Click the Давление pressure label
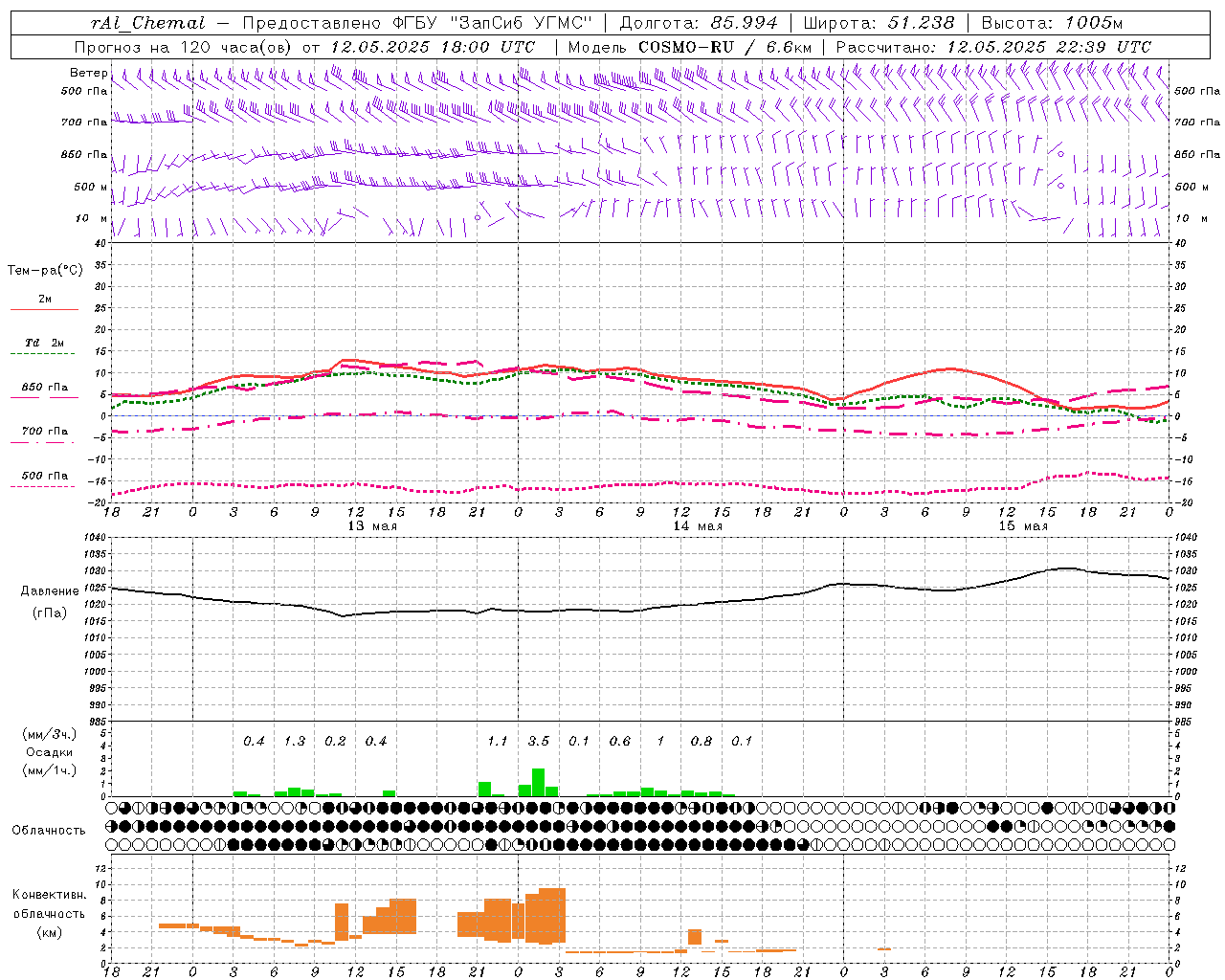This screenshot has width=1225, height=980. coord(50,591)
